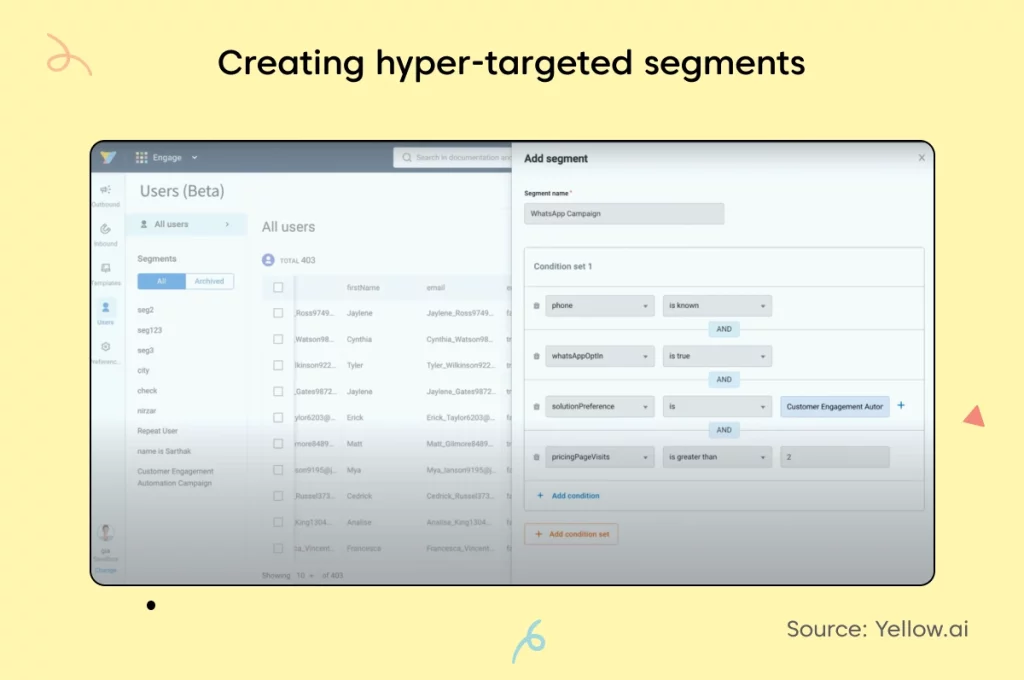Click Add condition link
Image resolution: width=1024 pixels, height=680 pixels.
click(568, 496)
